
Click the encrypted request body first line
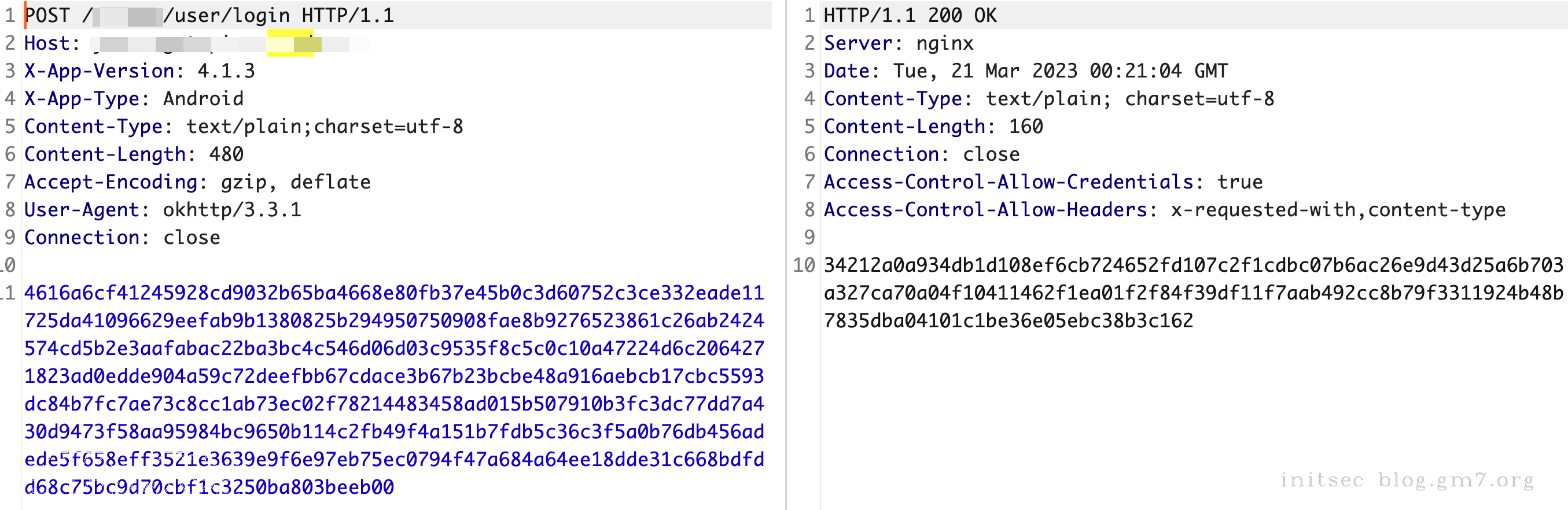click(395, 293)
